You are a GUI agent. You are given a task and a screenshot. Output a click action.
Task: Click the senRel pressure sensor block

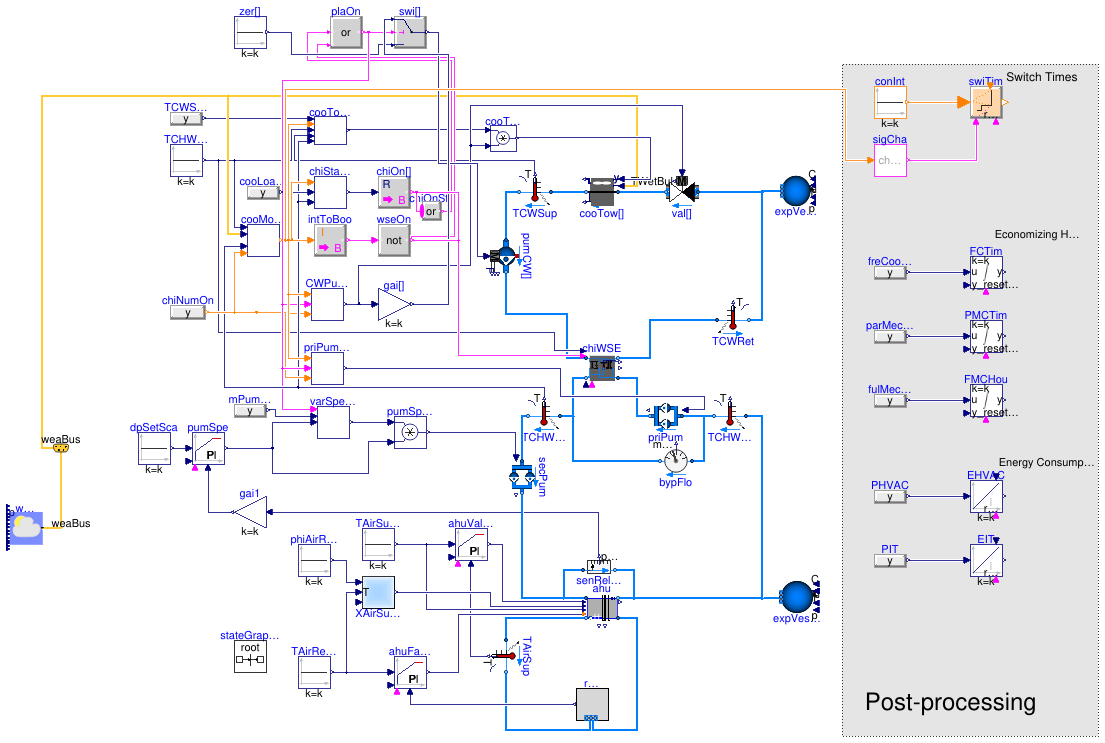tap(601, 566)
